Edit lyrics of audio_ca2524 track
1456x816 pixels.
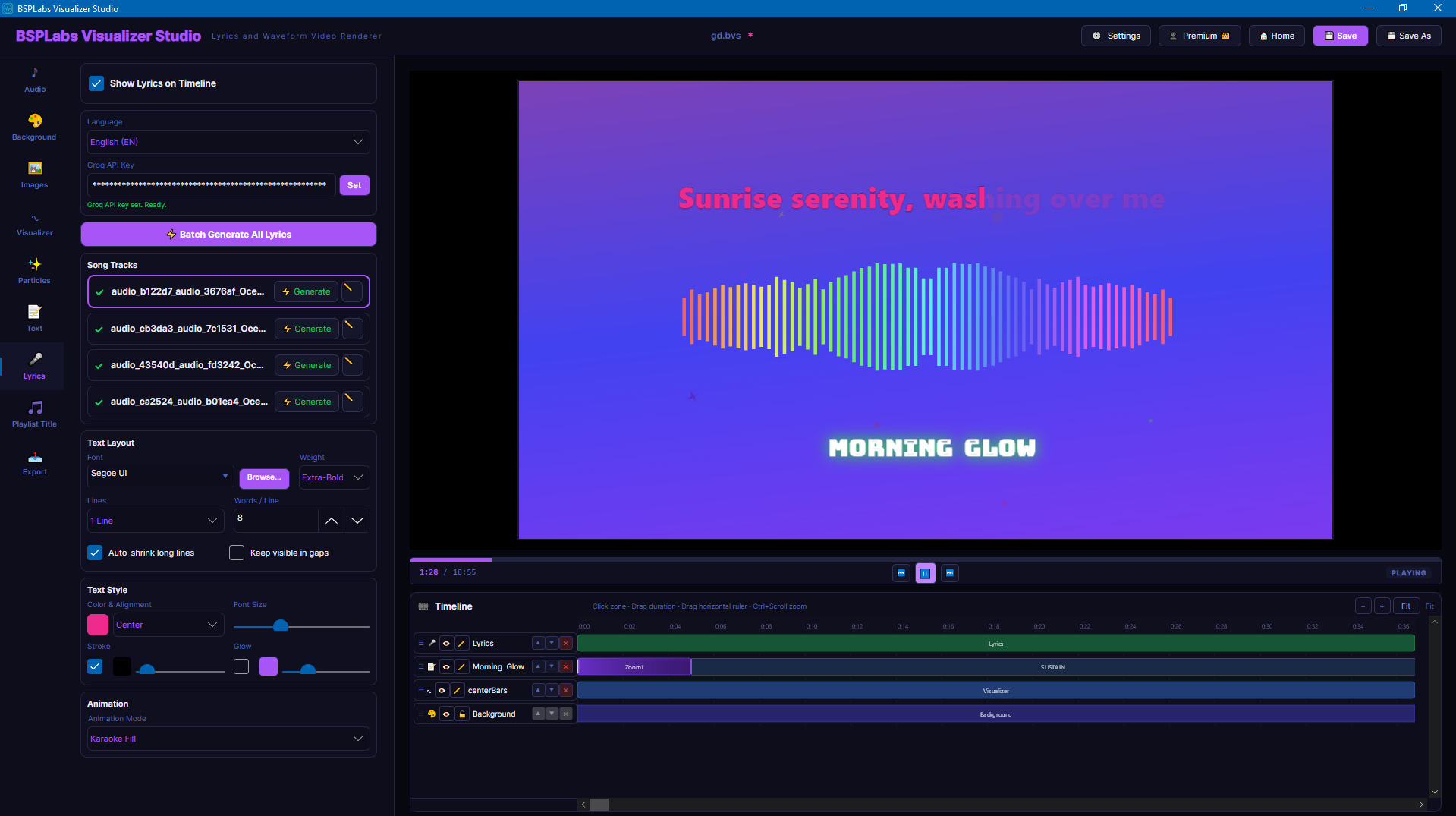352,402
